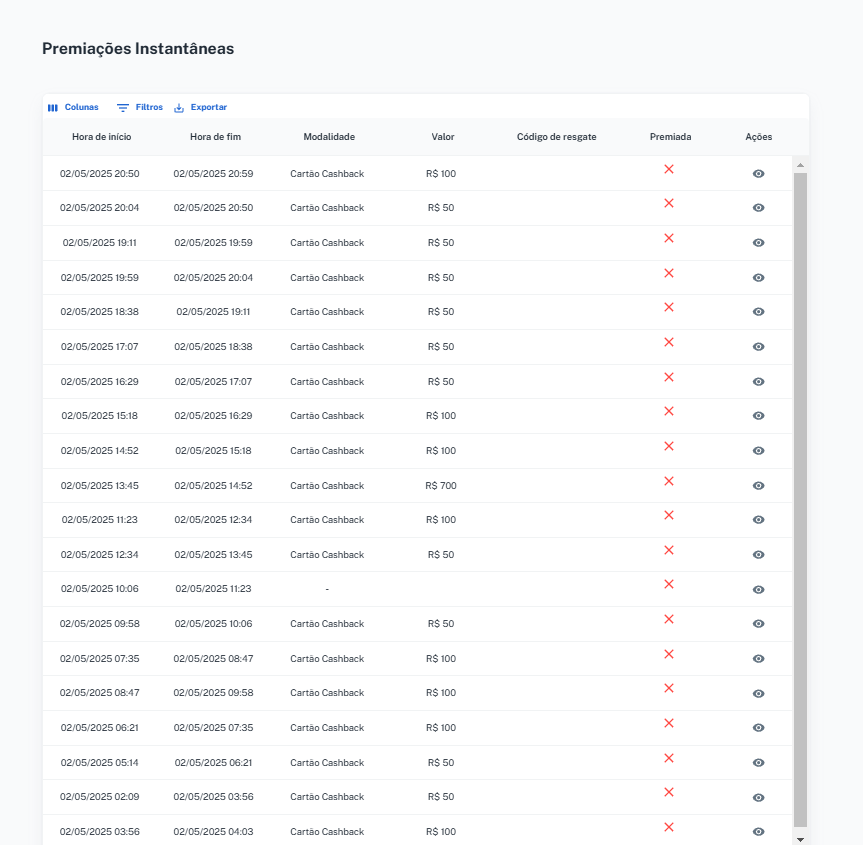The width and height of the screenshot is (863, 845).
Task: Open the Colunas column selector
Action: [x=73, y=107]
